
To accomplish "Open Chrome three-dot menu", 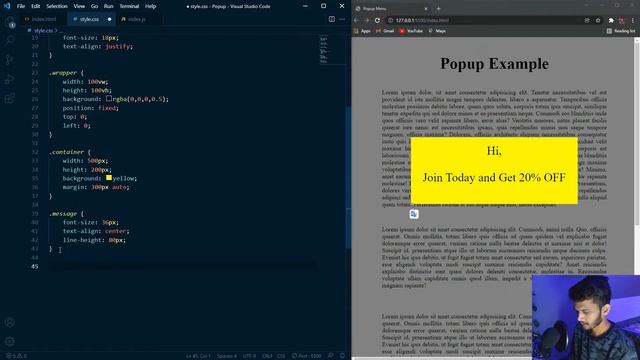I will [x=633, y=20].
